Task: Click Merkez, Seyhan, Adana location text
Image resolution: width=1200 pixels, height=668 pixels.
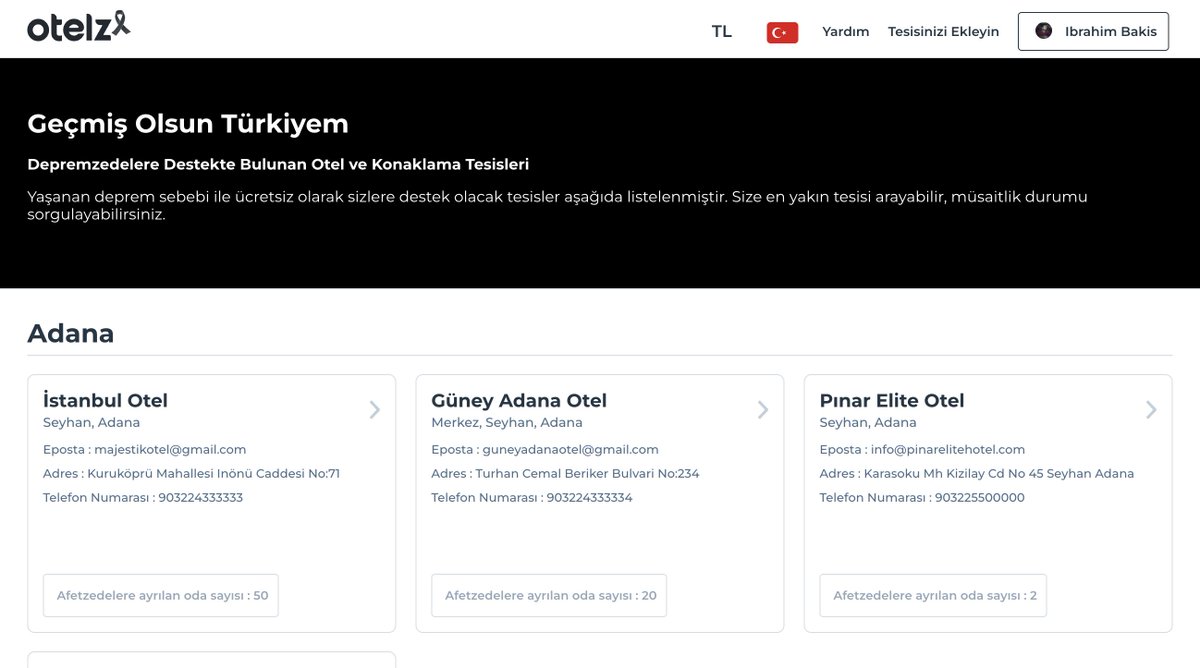Action: point(507,423)
